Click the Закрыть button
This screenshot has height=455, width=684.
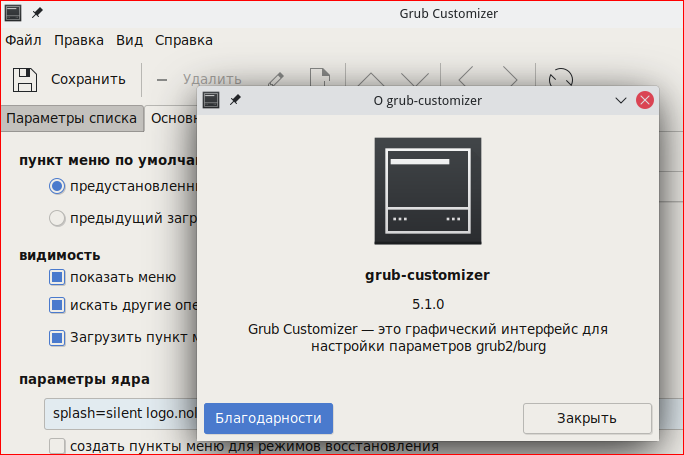coord(587,418)
